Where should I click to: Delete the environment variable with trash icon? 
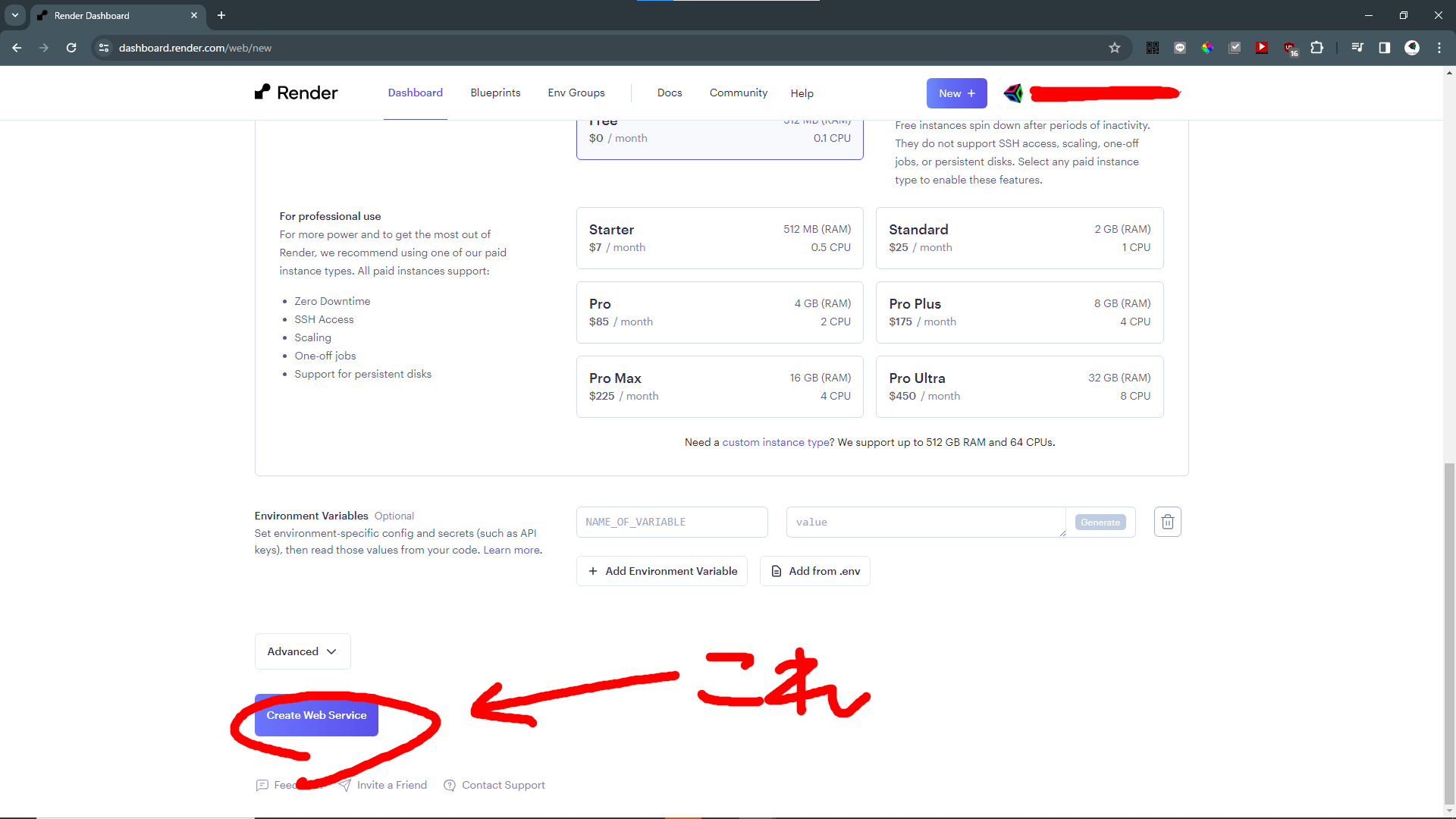coord(1167,522)
